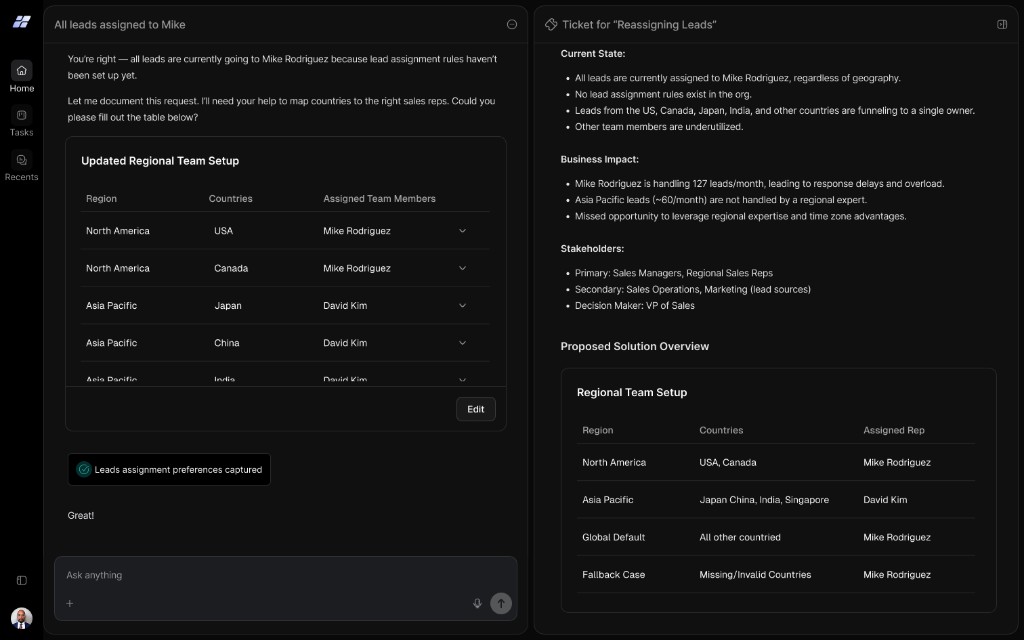Toggle the ticket panel layout icon

(x=1002, y=24)
